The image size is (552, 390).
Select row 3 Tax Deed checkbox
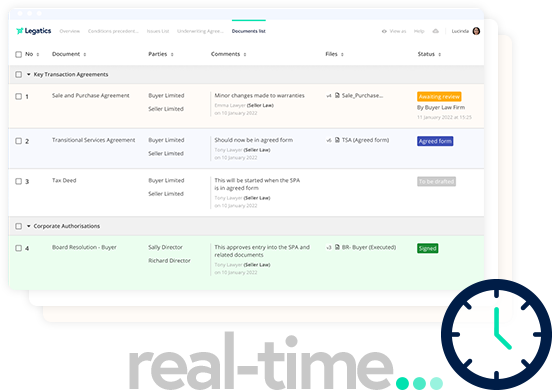19,181
